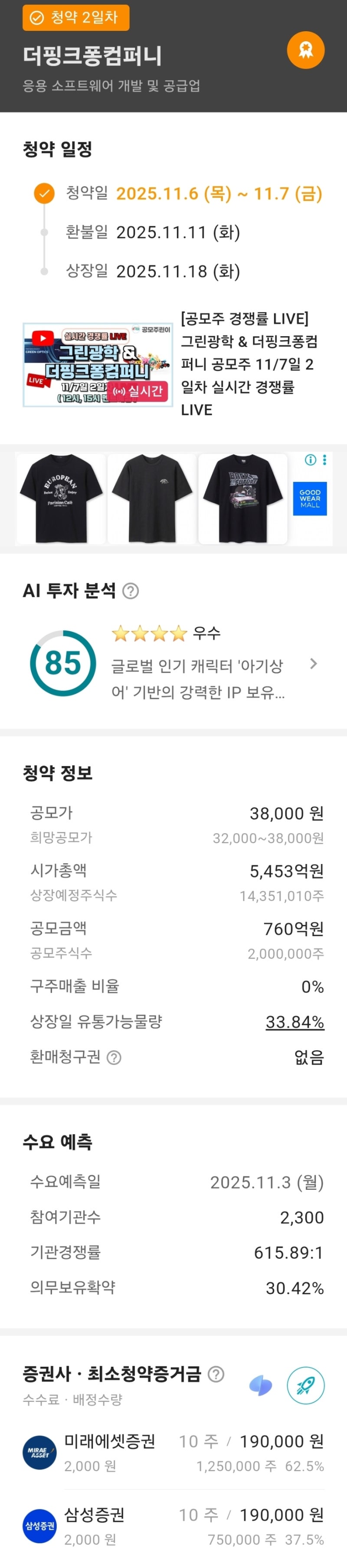This screenshot has height=1568, width=347.
Task: Select the Back to the Future t-shirt ad
Action: pyautogui.click(x=243, y=498)
